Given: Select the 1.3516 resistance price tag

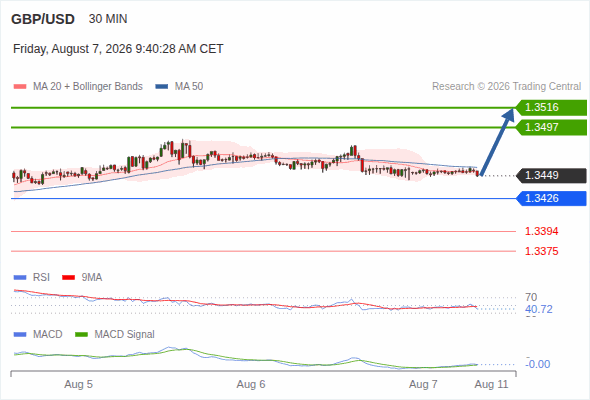Looking at the screenshot, I should [551, 107].
